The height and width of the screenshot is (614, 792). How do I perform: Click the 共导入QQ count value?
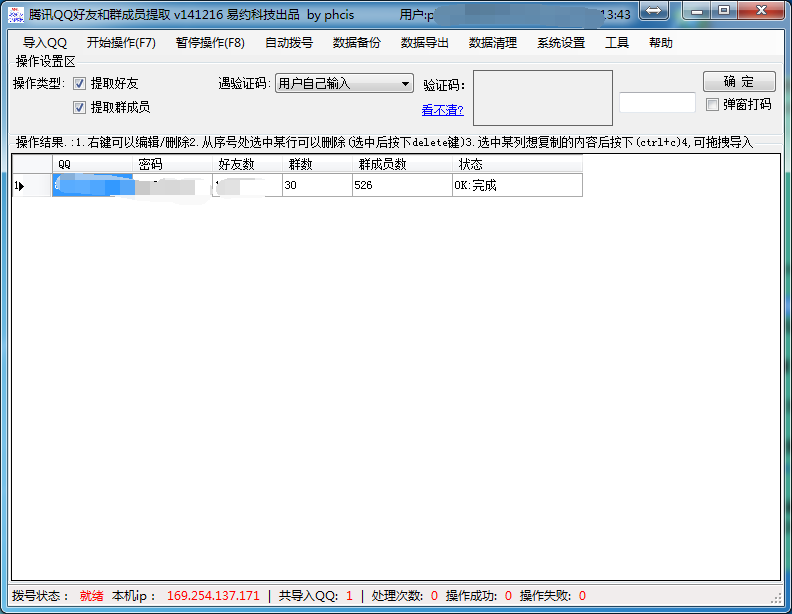pos(349,596)
